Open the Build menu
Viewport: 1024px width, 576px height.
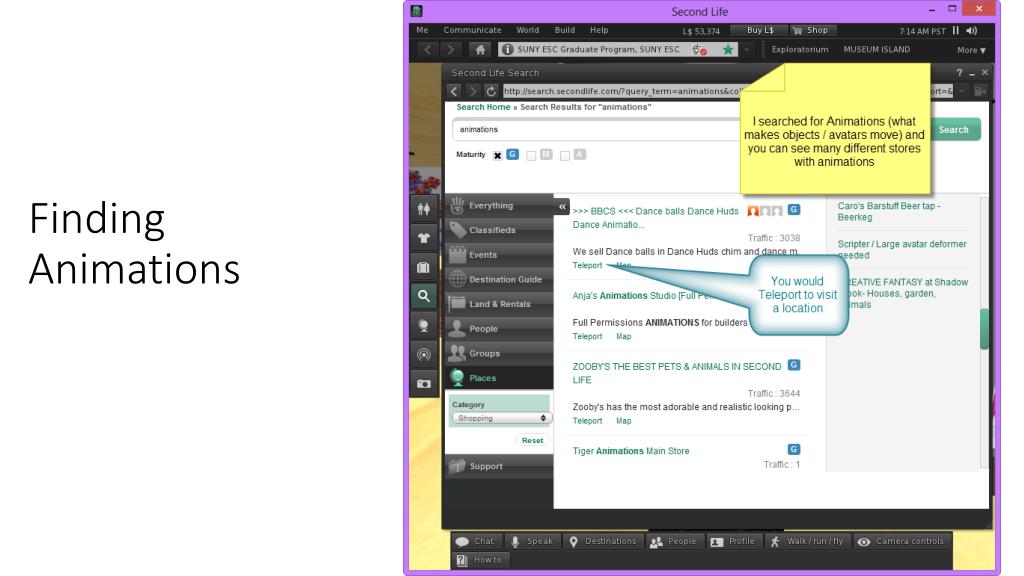pos(565,30)
